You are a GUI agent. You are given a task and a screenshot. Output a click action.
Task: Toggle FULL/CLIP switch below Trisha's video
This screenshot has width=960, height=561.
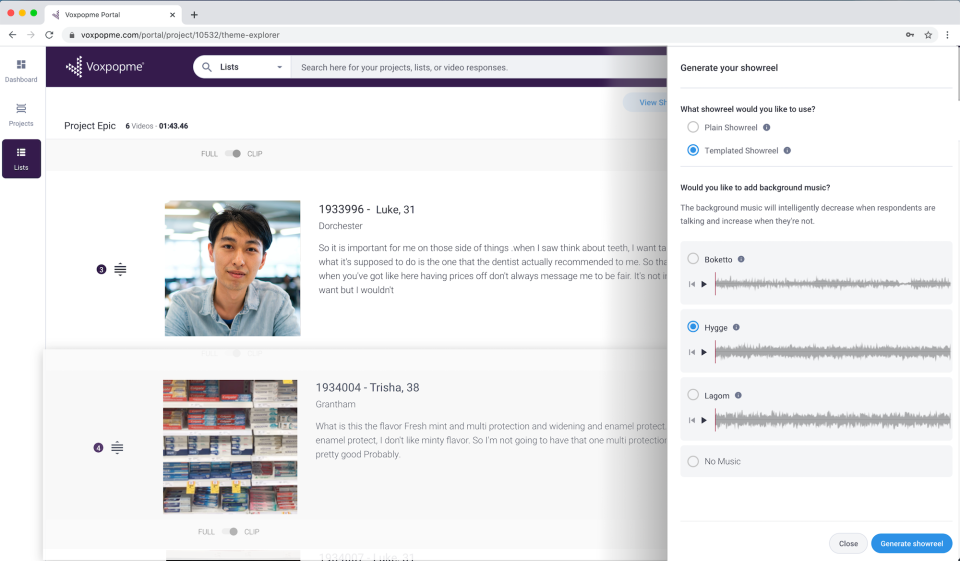pyautogui.click(x=230, y=532)
